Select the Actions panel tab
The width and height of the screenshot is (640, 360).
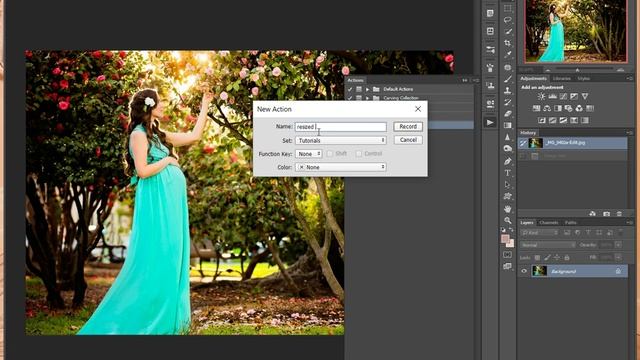click(355, 80)
